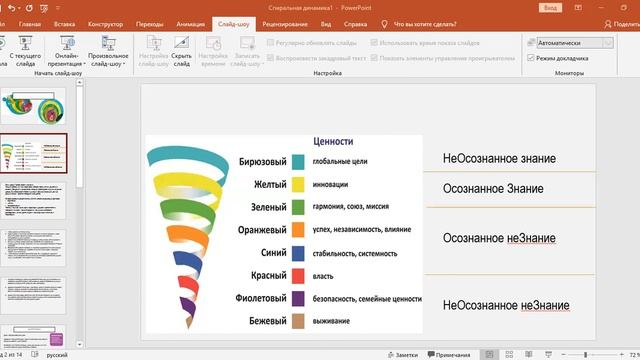
Task: Open Customize Quick Access Toolbar dropdown
Action: pos(58,8)
